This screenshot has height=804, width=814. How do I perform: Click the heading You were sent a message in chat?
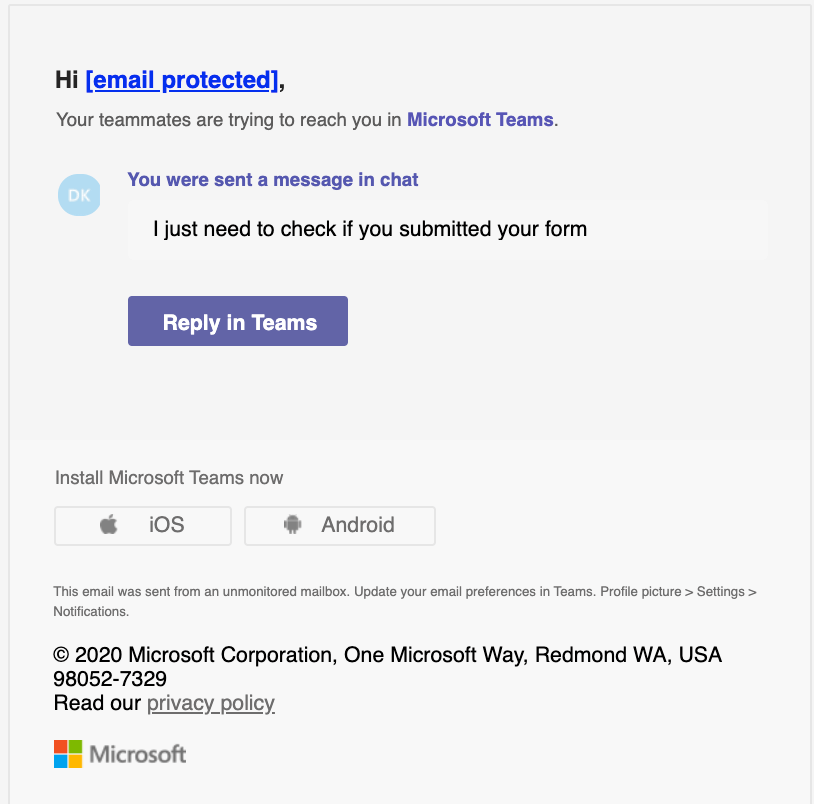(273, 180)
